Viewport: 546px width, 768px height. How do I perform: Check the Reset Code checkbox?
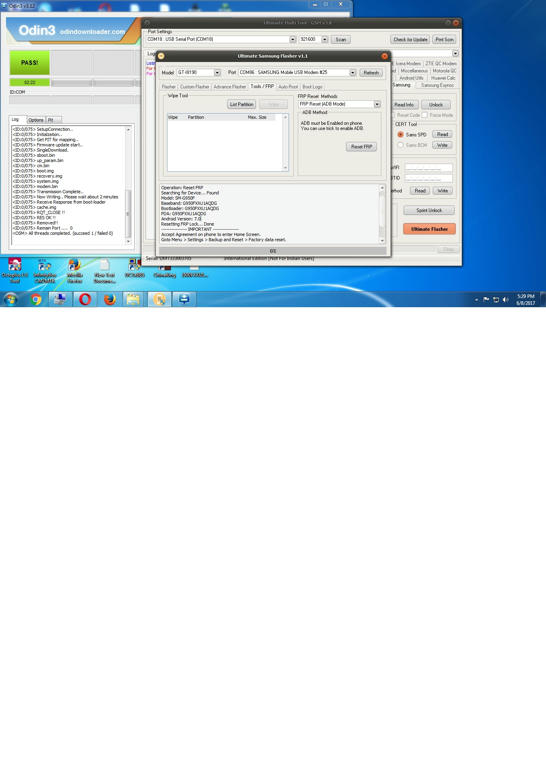tap(393, 115)
